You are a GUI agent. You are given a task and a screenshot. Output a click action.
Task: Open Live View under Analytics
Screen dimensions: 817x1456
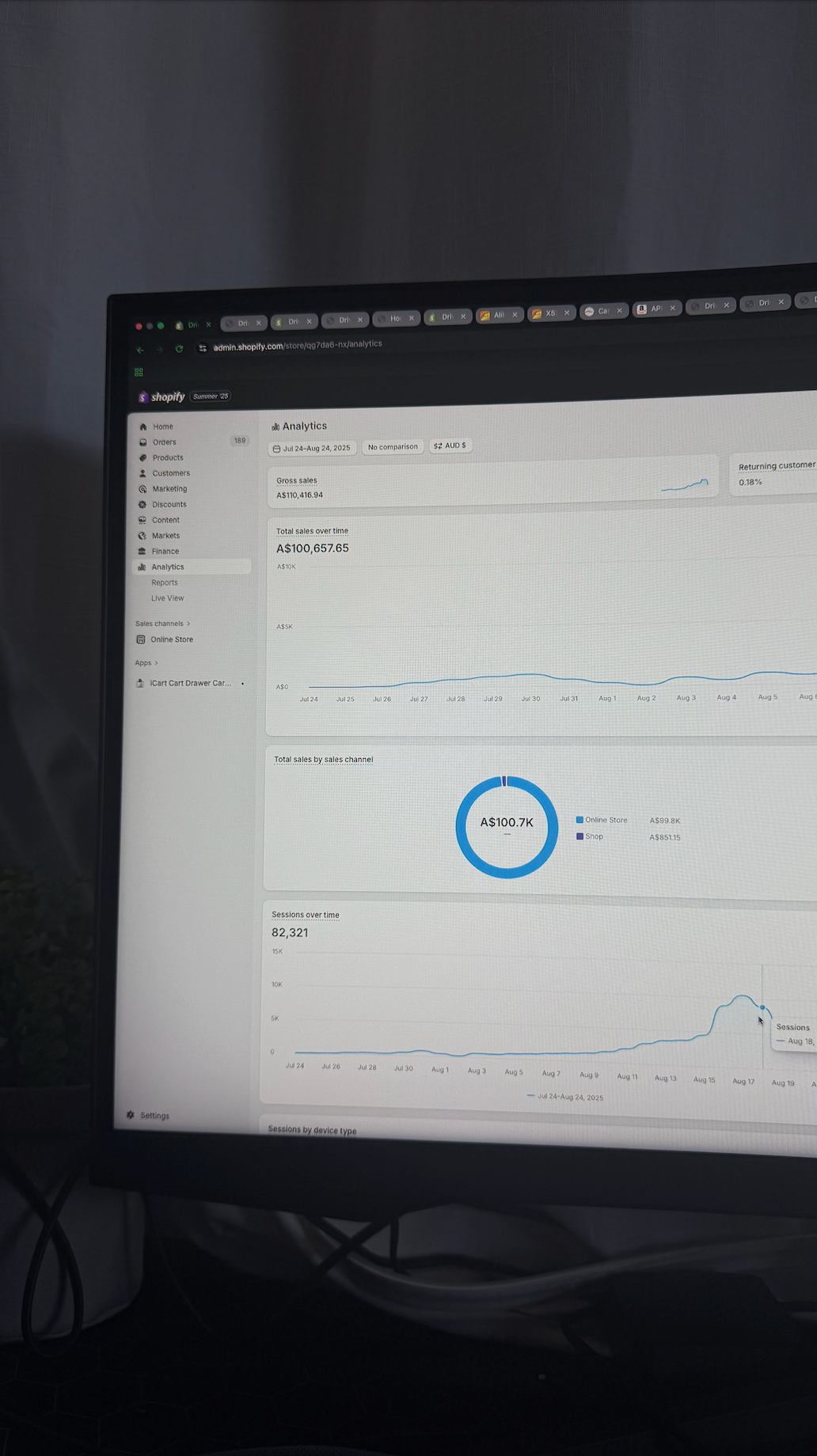[168, 598]
